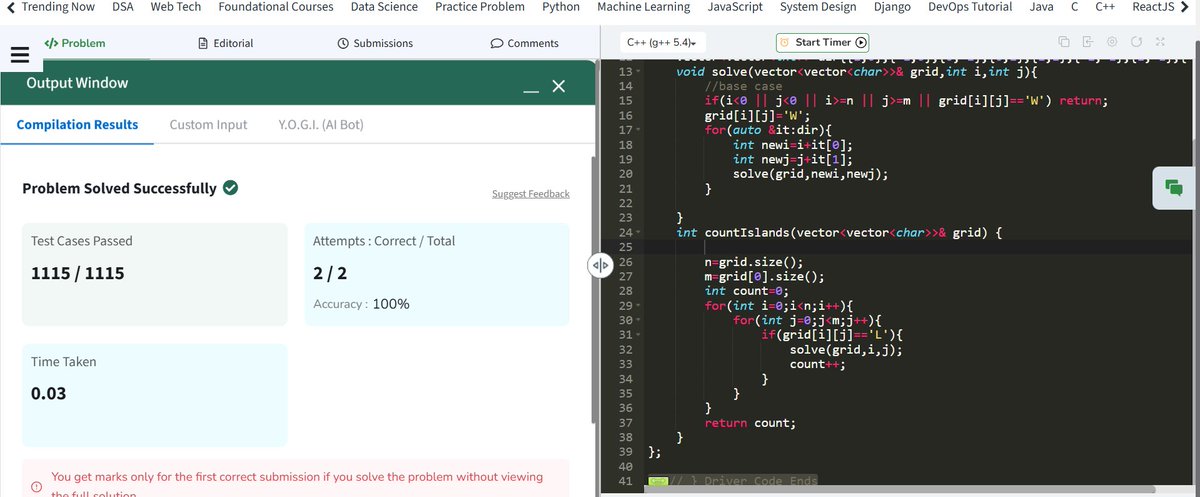Switch to the Problem tab
This screenshot has height=497, width=1200.
point(75,43)
